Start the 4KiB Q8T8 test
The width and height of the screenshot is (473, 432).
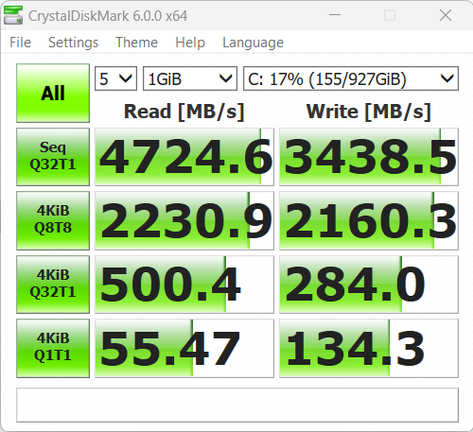tap(53, 220)
